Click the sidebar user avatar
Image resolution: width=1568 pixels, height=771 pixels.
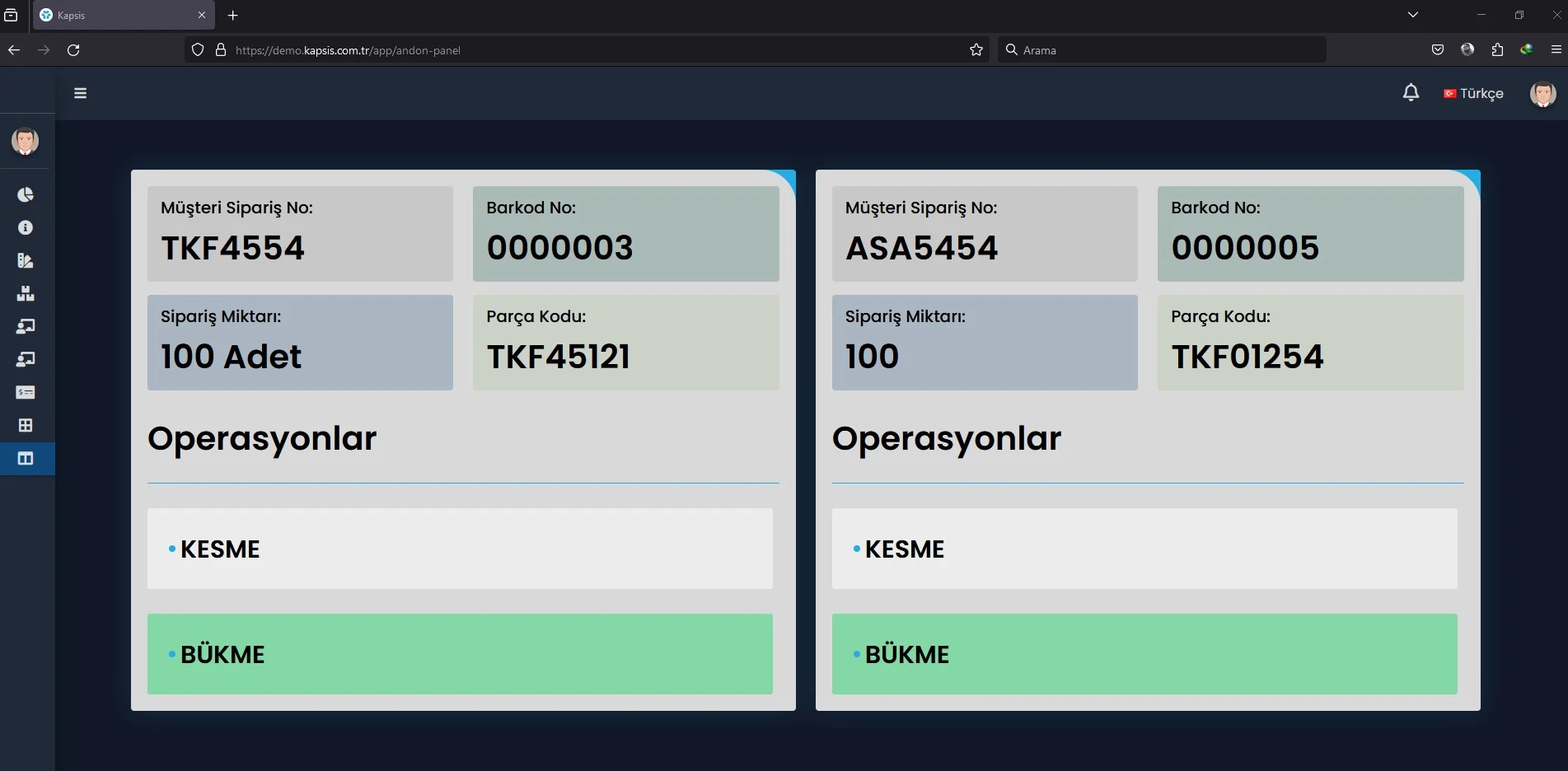click(x=26, y=141)
